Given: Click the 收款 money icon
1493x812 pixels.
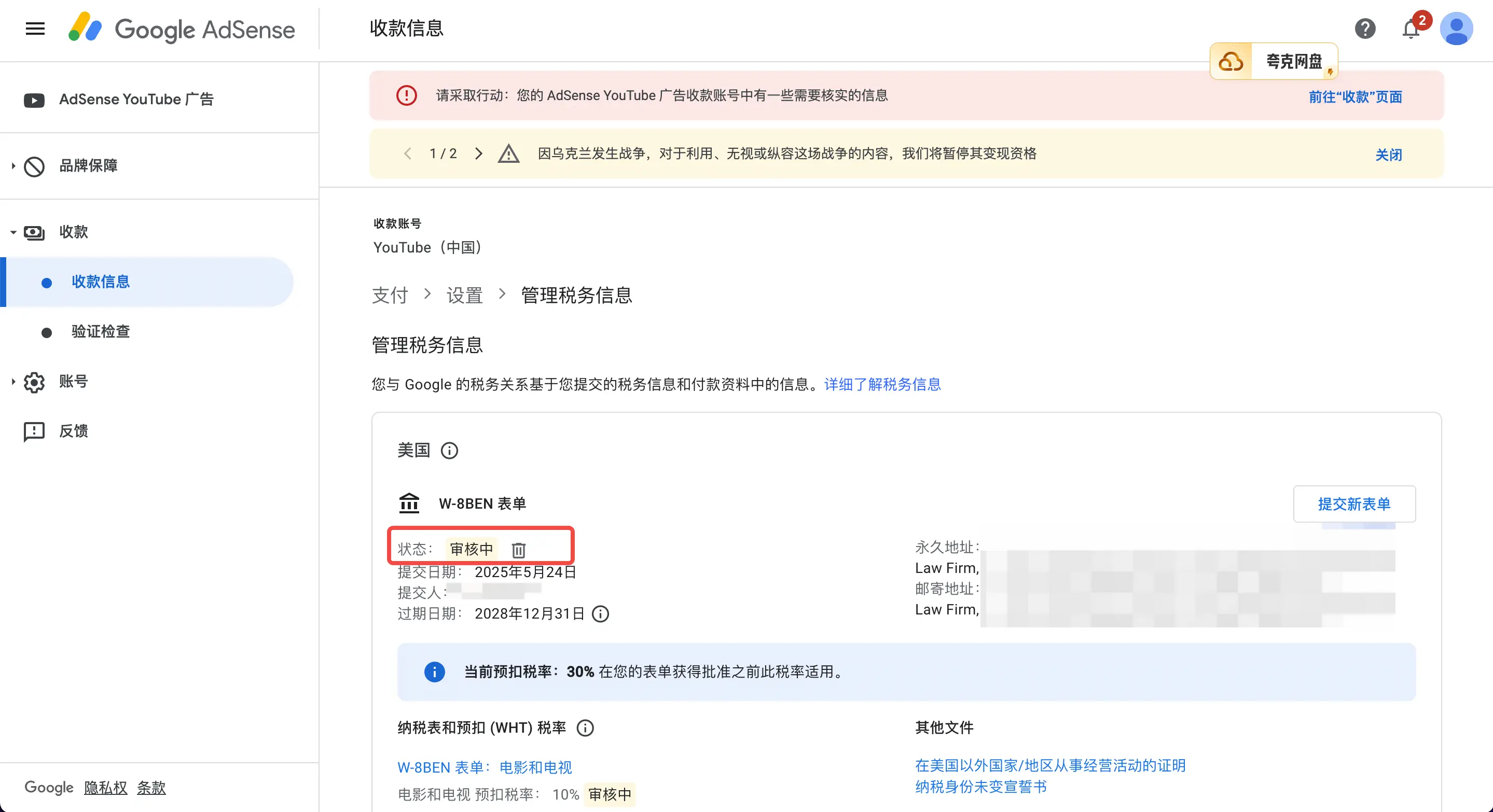Looking at the screenshot, I should (x=34, y=232).
